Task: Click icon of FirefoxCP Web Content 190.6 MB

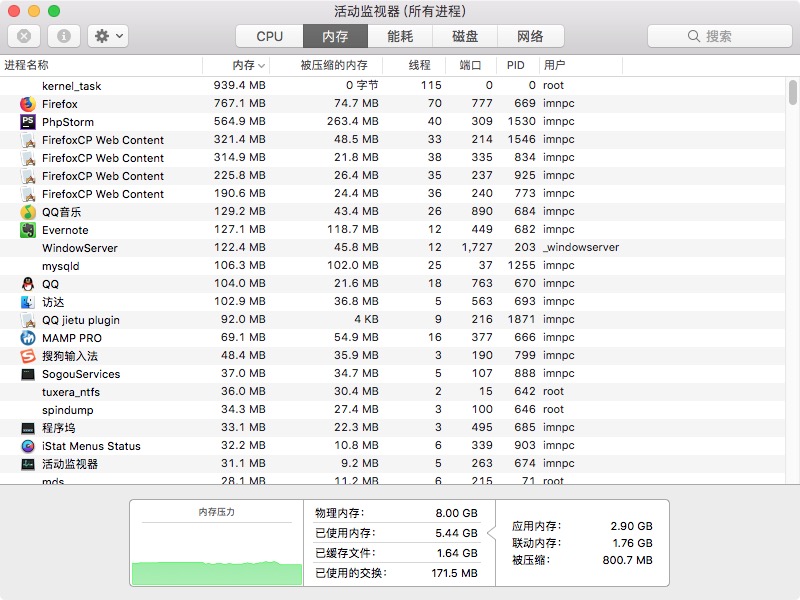Action: (x=28, y=194)
